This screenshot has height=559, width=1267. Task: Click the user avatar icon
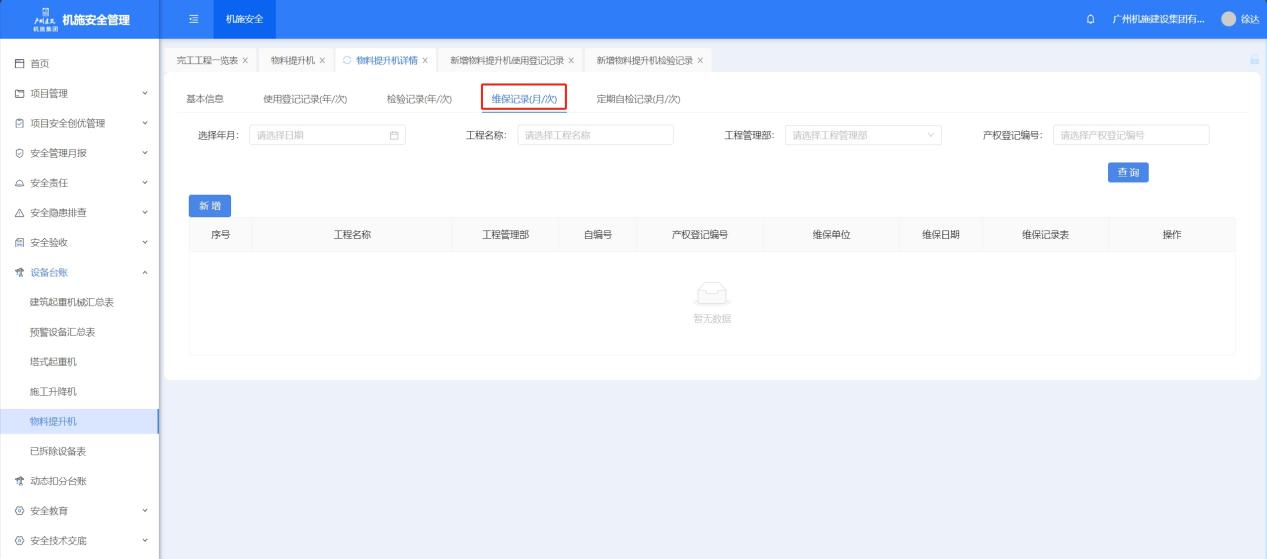[1228, 20]
